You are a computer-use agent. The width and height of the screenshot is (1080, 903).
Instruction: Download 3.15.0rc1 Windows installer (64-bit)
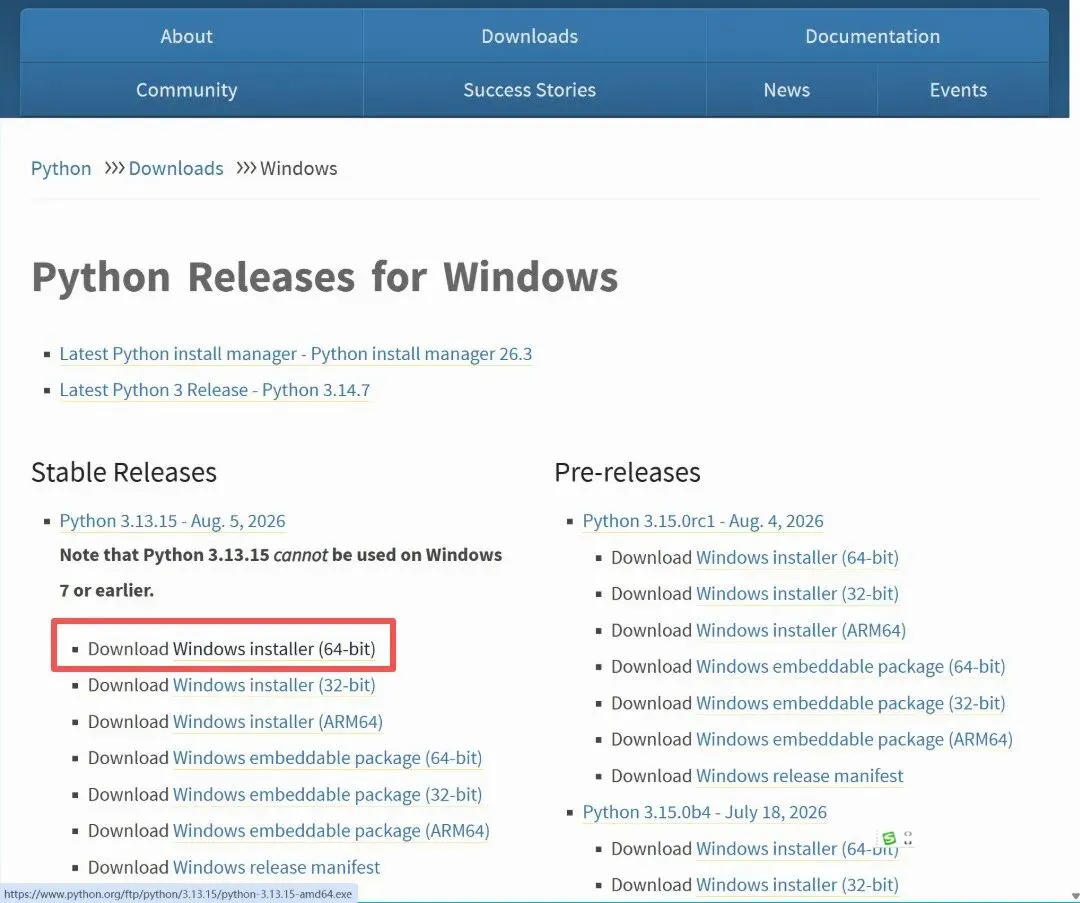798,558
